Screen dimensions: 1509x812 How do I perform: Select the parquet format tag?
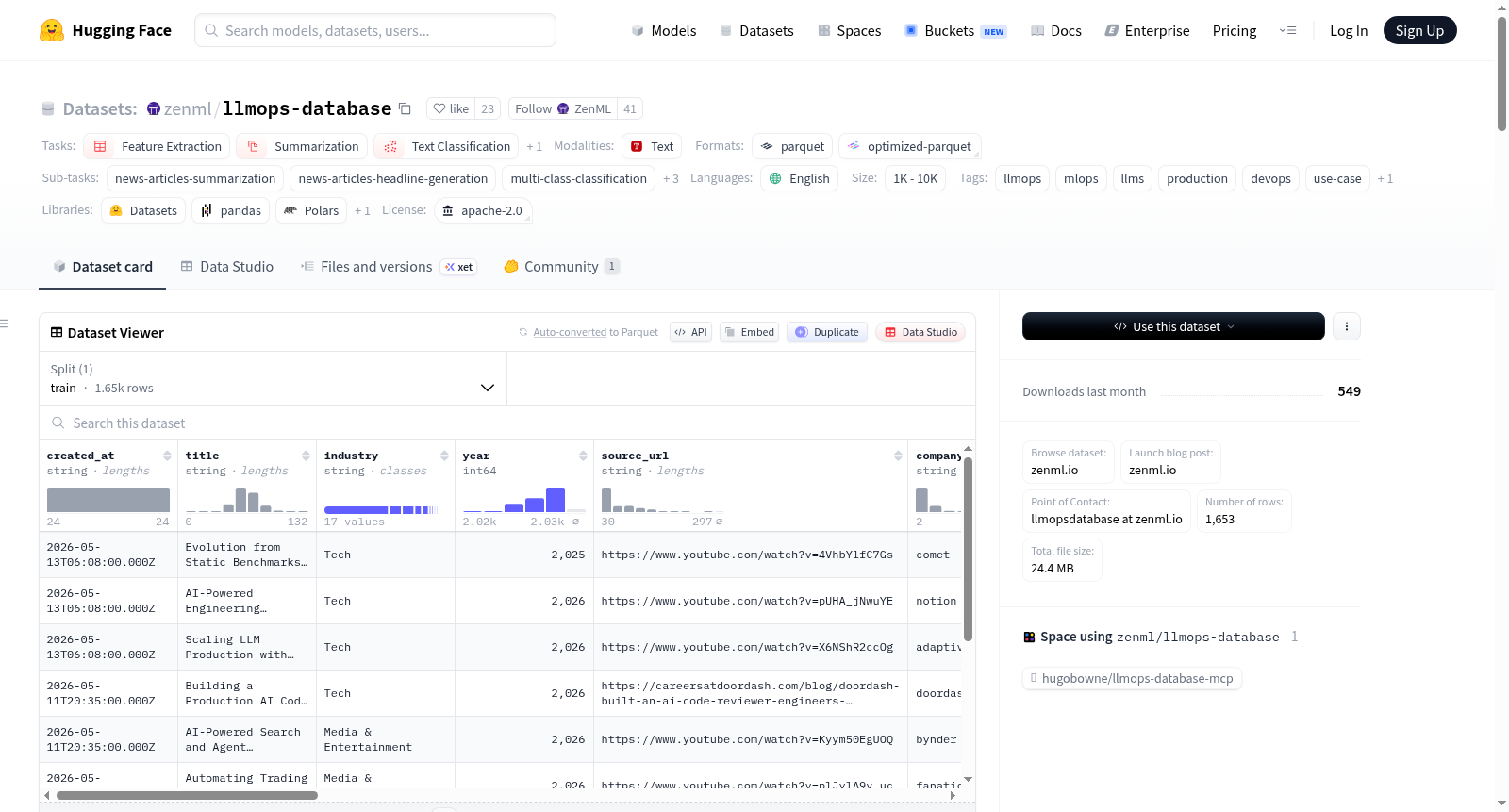[x=792, y=146]
